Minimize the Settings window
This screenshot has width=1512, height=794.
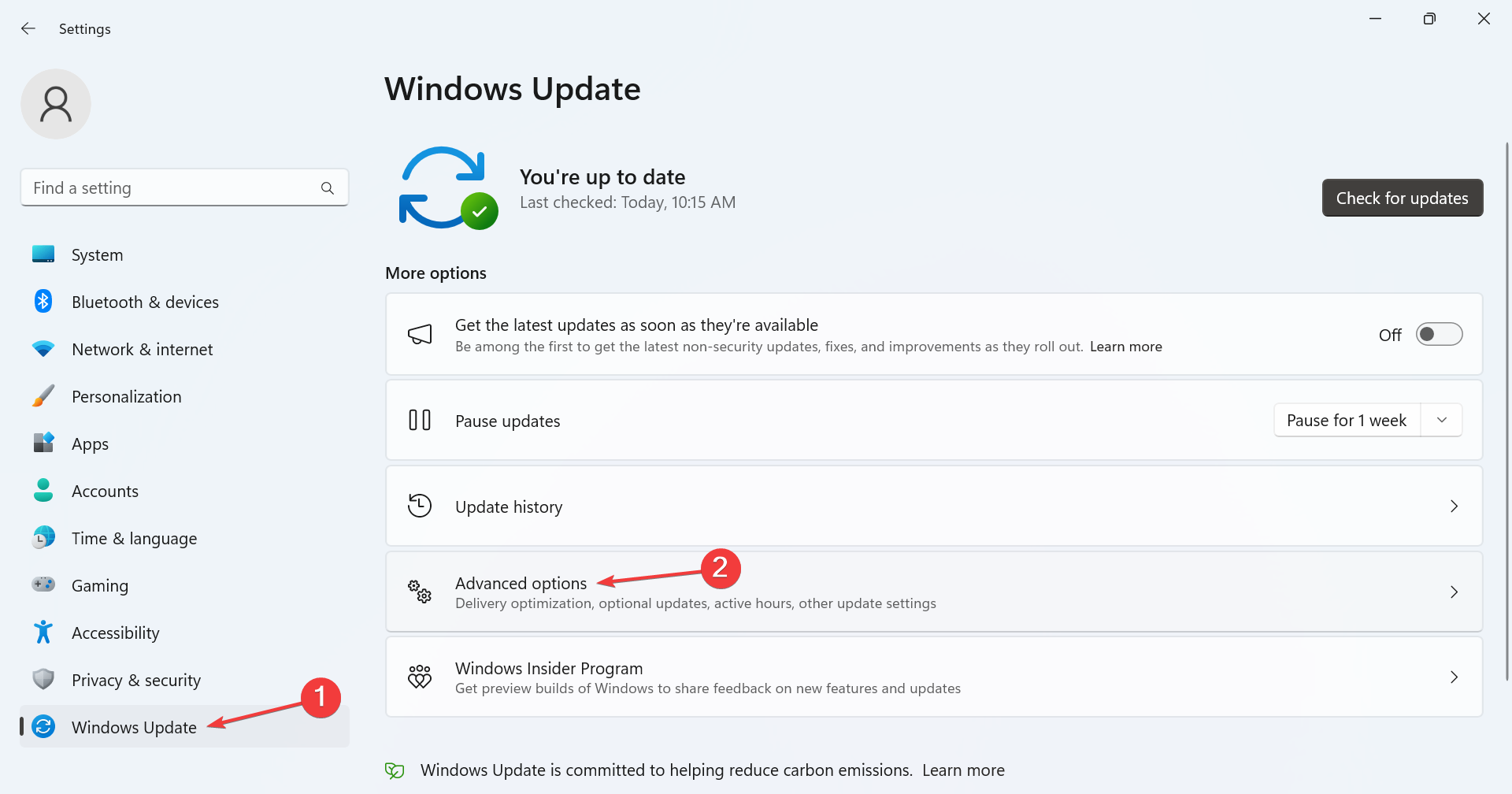click(1375, 19)
